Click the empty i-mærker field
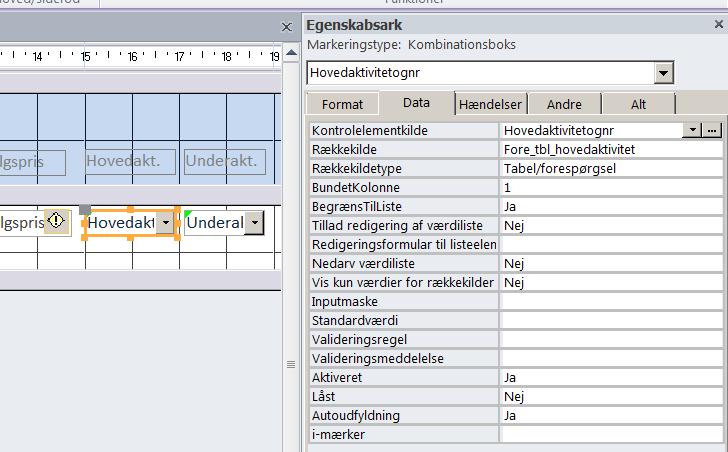The height and width of the screenshot is (452, 728). coord(611,435)
